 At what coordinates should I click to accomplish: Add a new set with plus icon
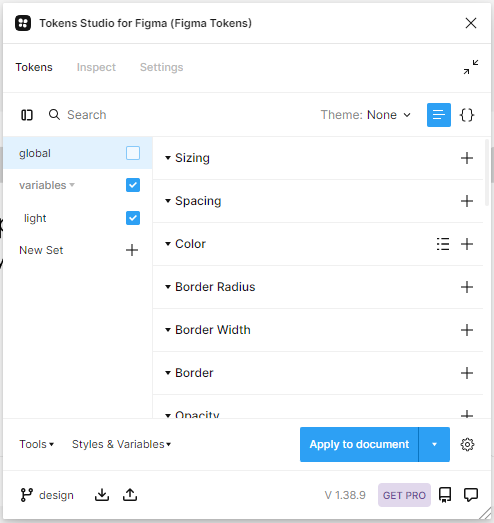pos(132,250)
